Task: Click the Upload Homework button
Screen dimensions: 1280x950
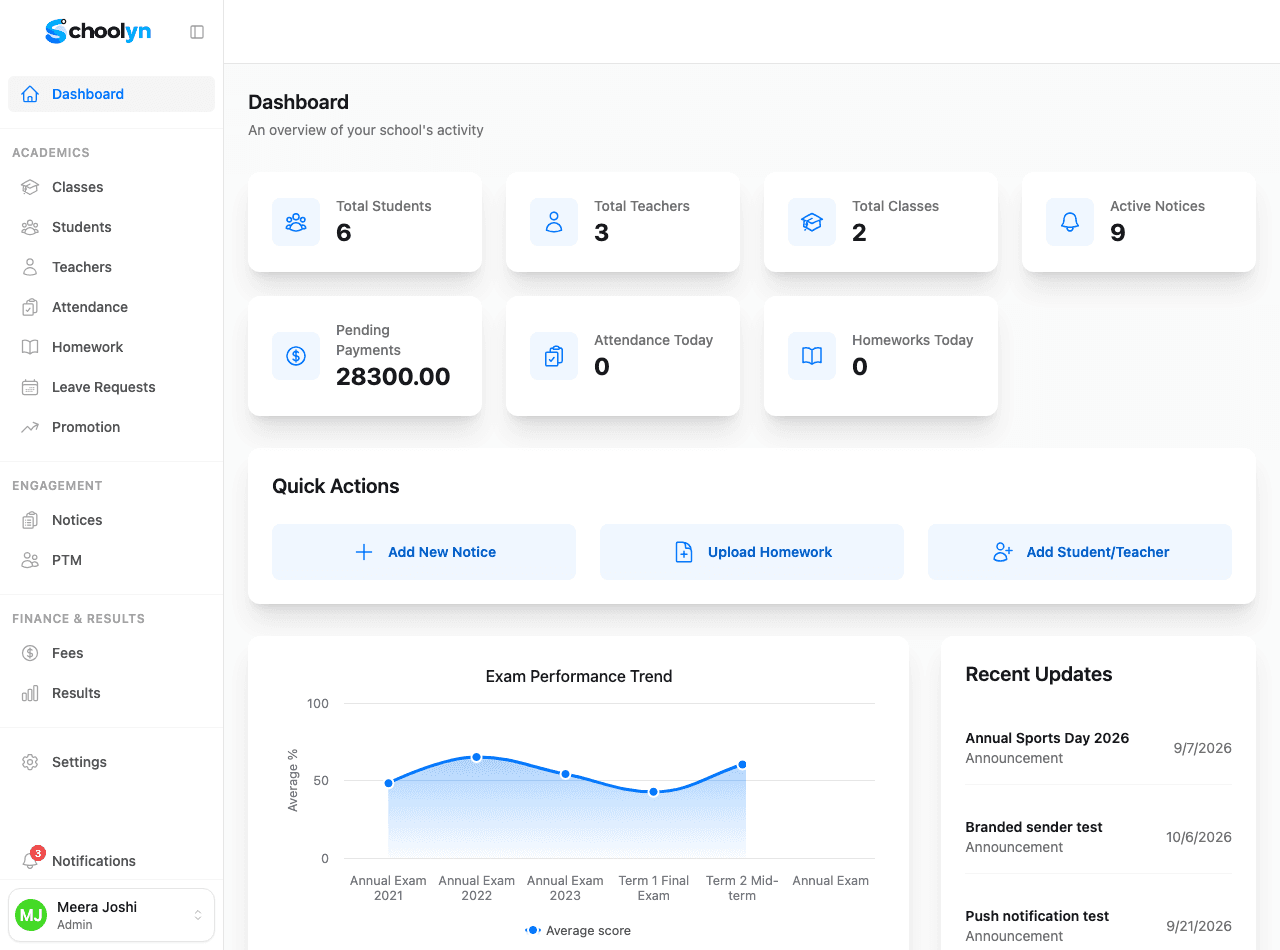Action: (752, 552)
